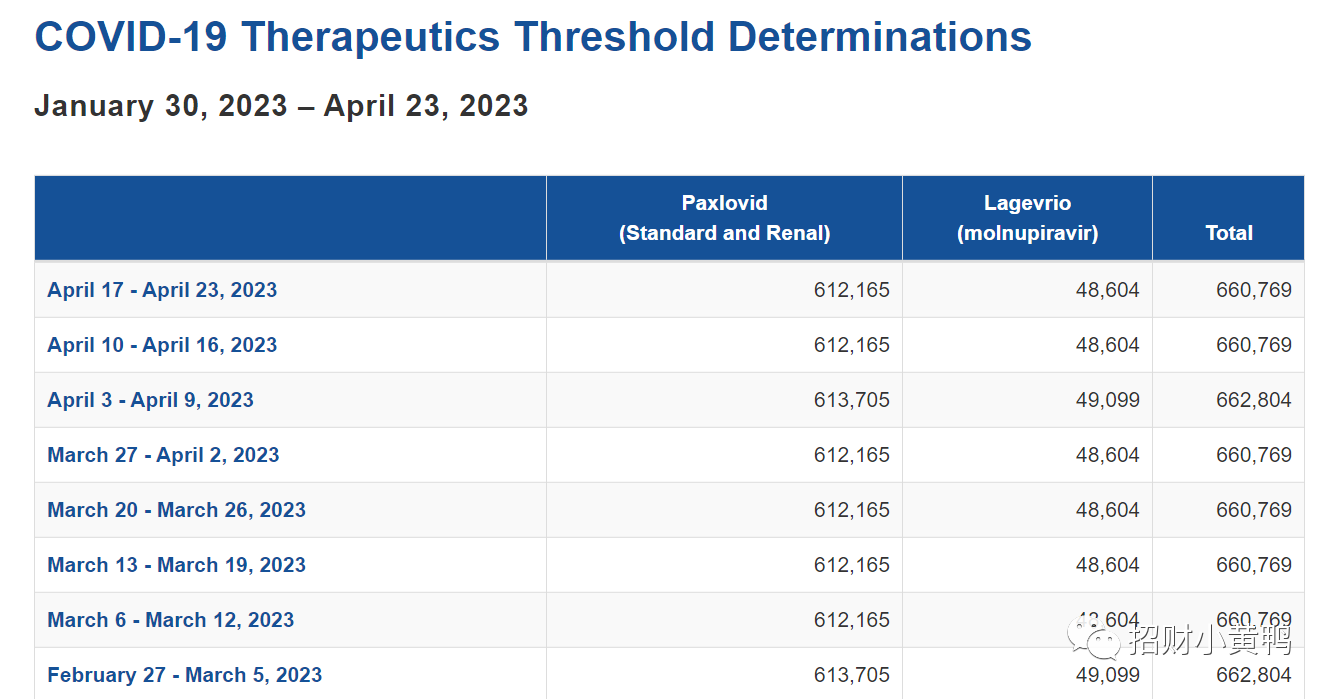Click the COVID-19 Therapeutics Threshold Determinations title
Image resolution: width=1336 pixels, height=699 pixels.
tap(533, 38)
